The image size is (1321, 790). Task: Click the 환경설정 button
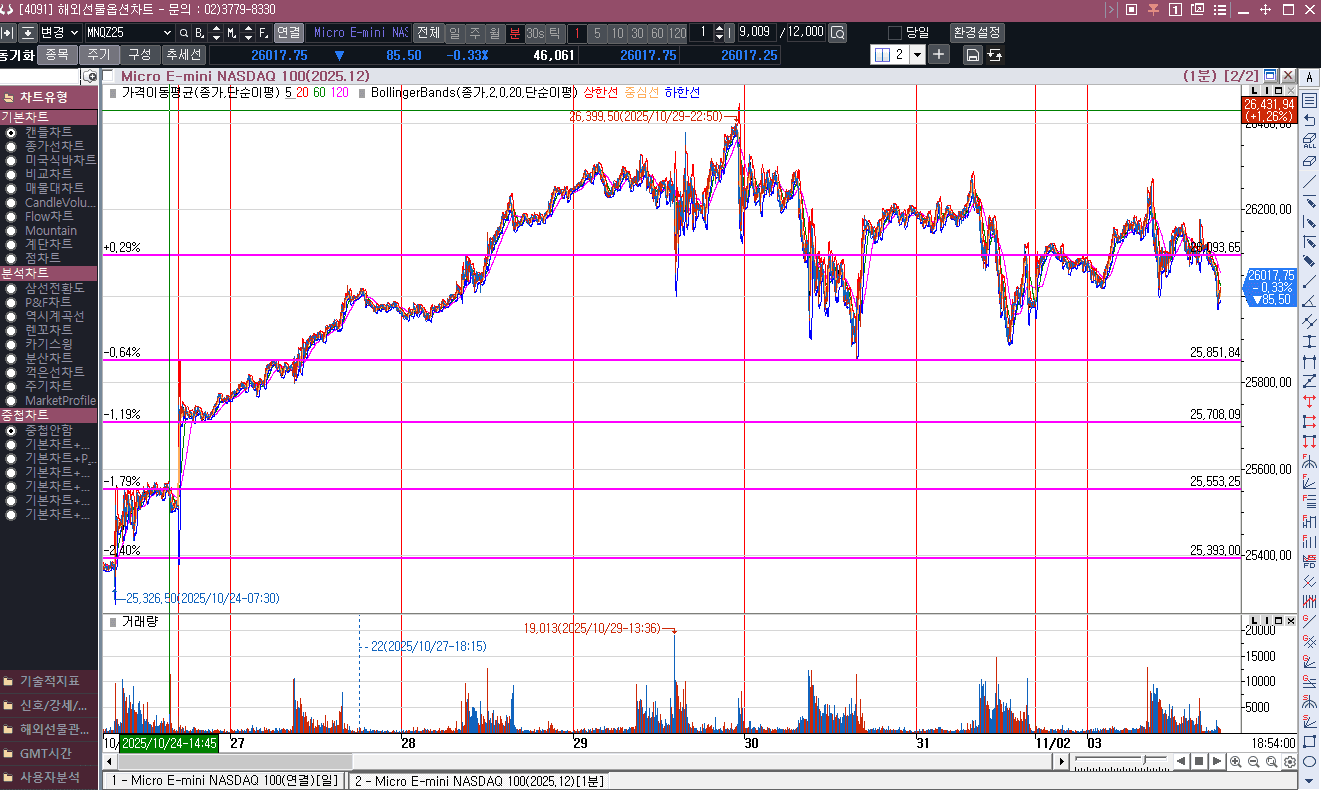tap(977, 32)
